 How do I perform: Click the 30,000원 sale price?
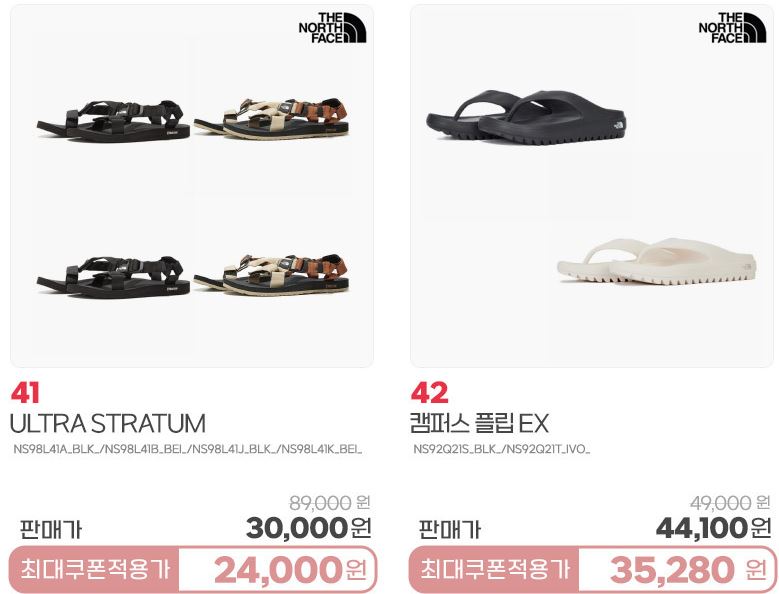(309, 528)
